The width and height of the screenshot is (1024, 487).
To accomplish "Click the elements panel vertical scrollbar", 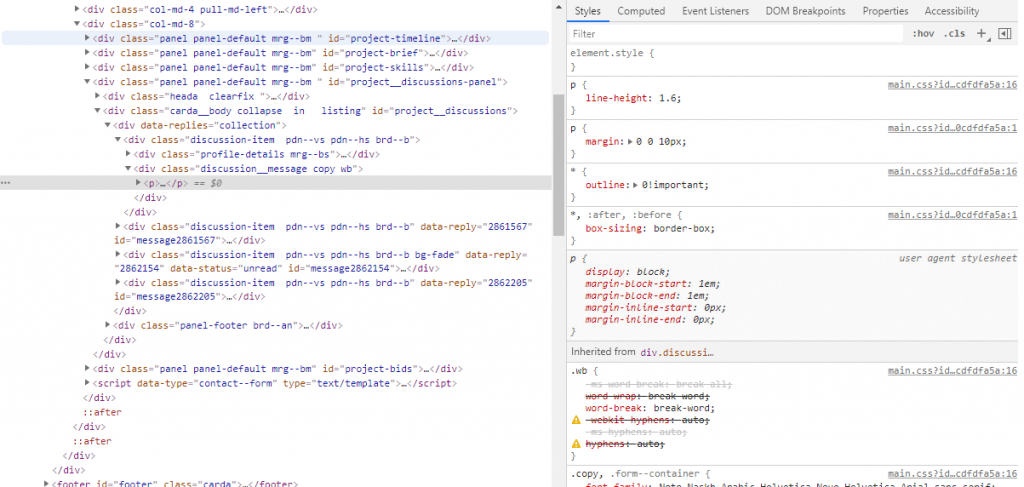I will click(558, 163).
